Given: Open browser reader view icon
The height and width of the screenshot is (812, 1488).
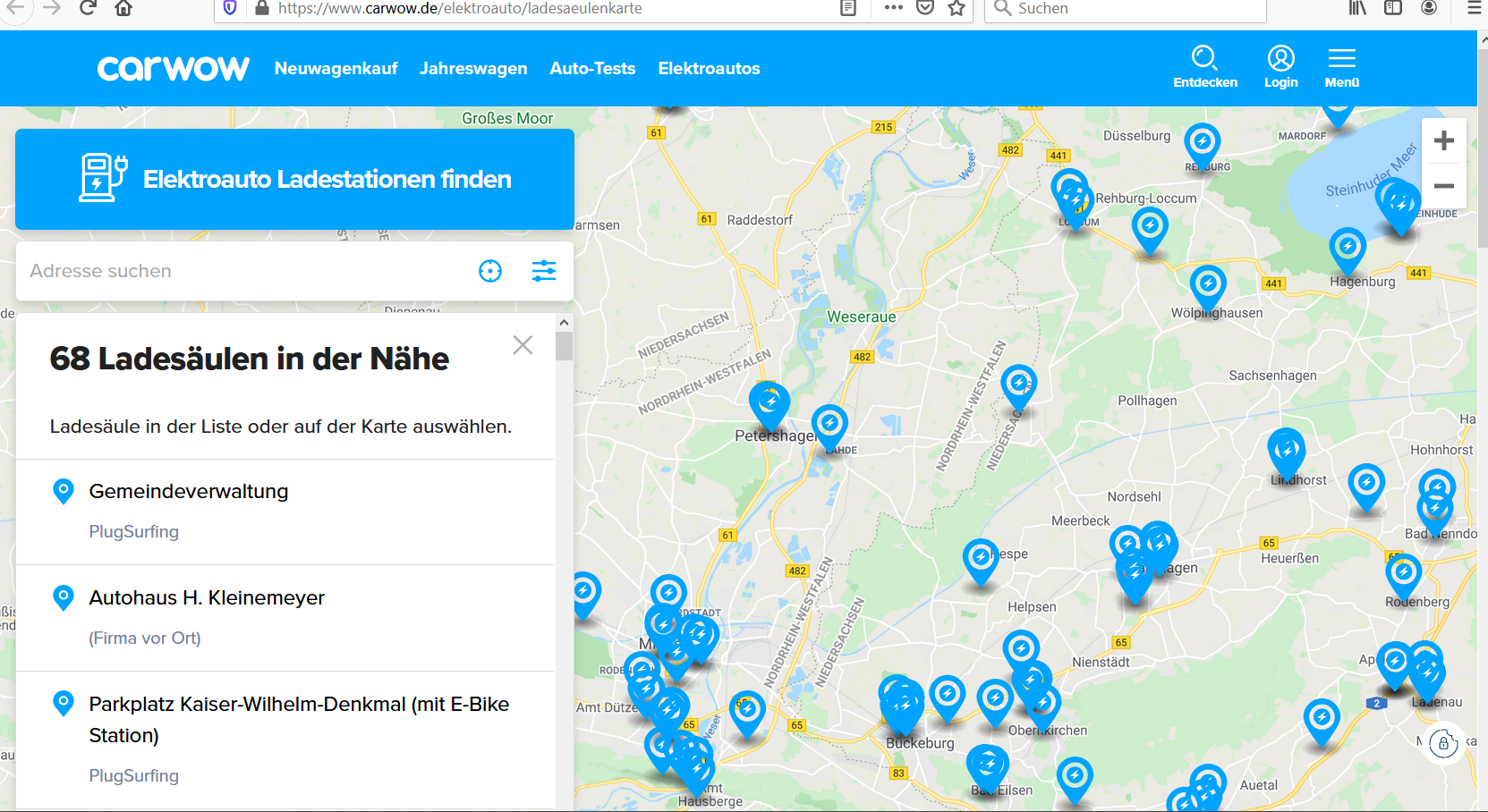Looking at the screenshot, I should click(848, 8).
